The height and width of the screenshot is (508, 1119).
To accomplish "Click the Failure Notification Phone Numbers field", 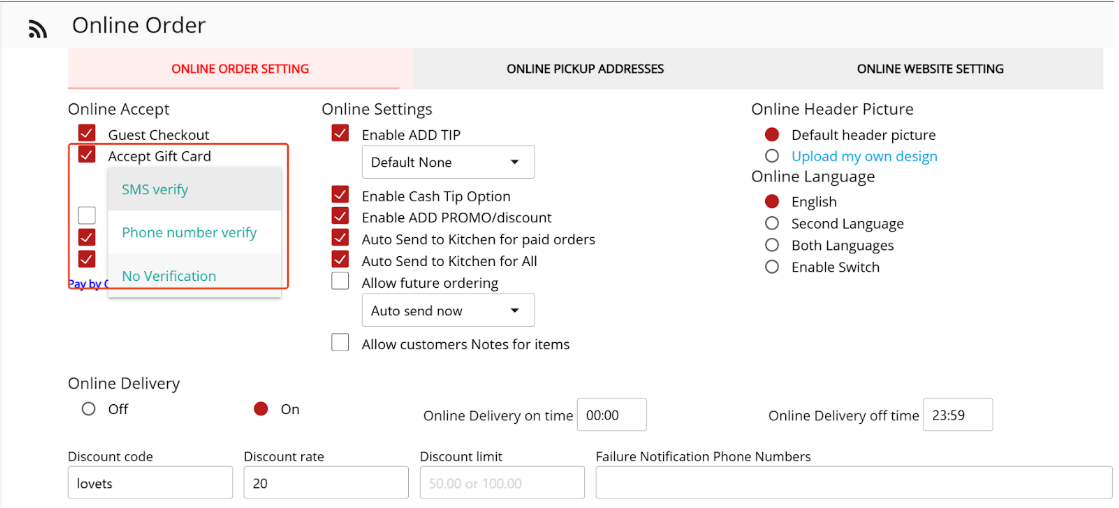I will [854, 483].
